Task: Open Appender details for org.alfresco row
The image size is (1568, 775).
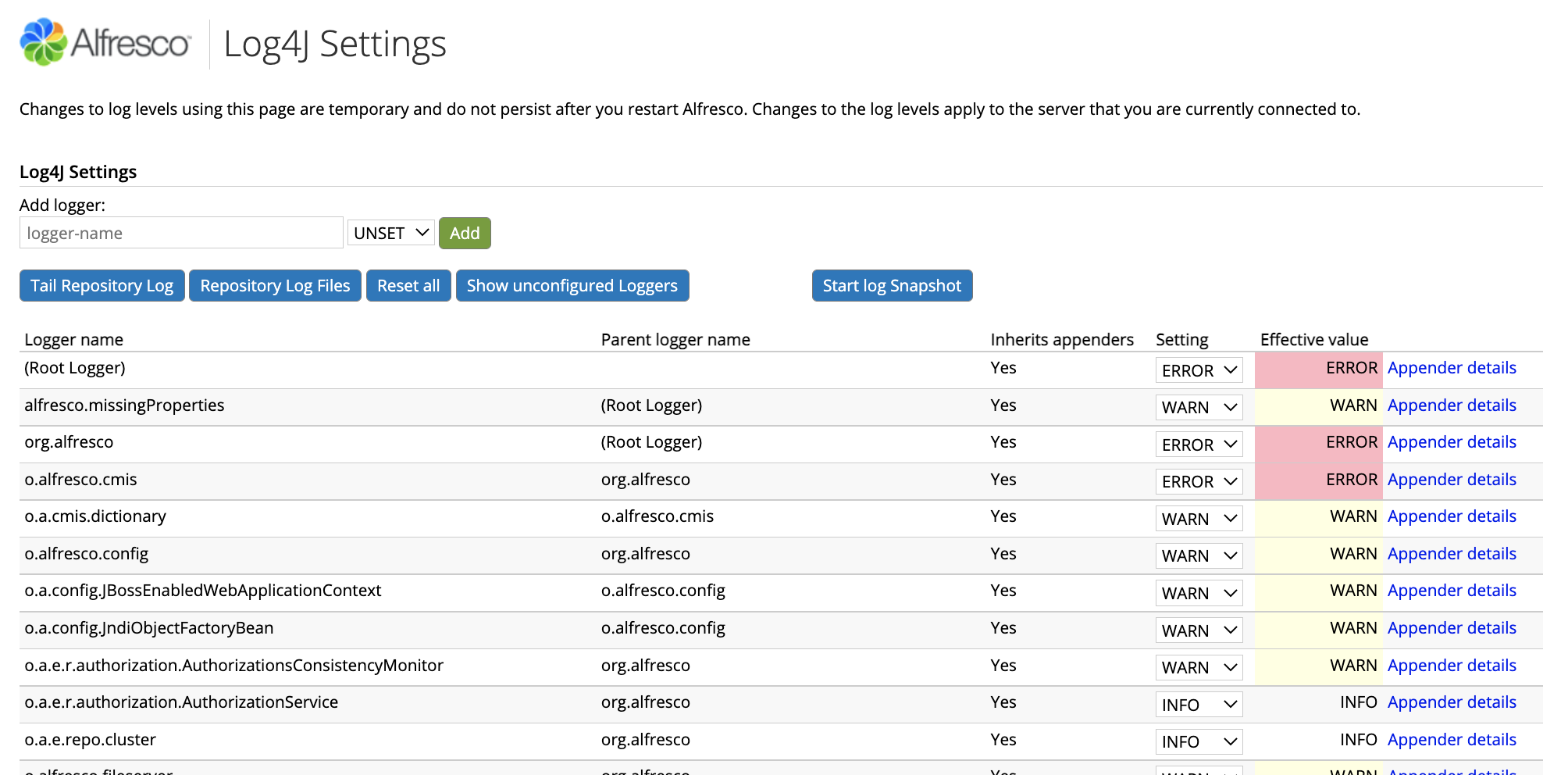Action: (1452, 442)
